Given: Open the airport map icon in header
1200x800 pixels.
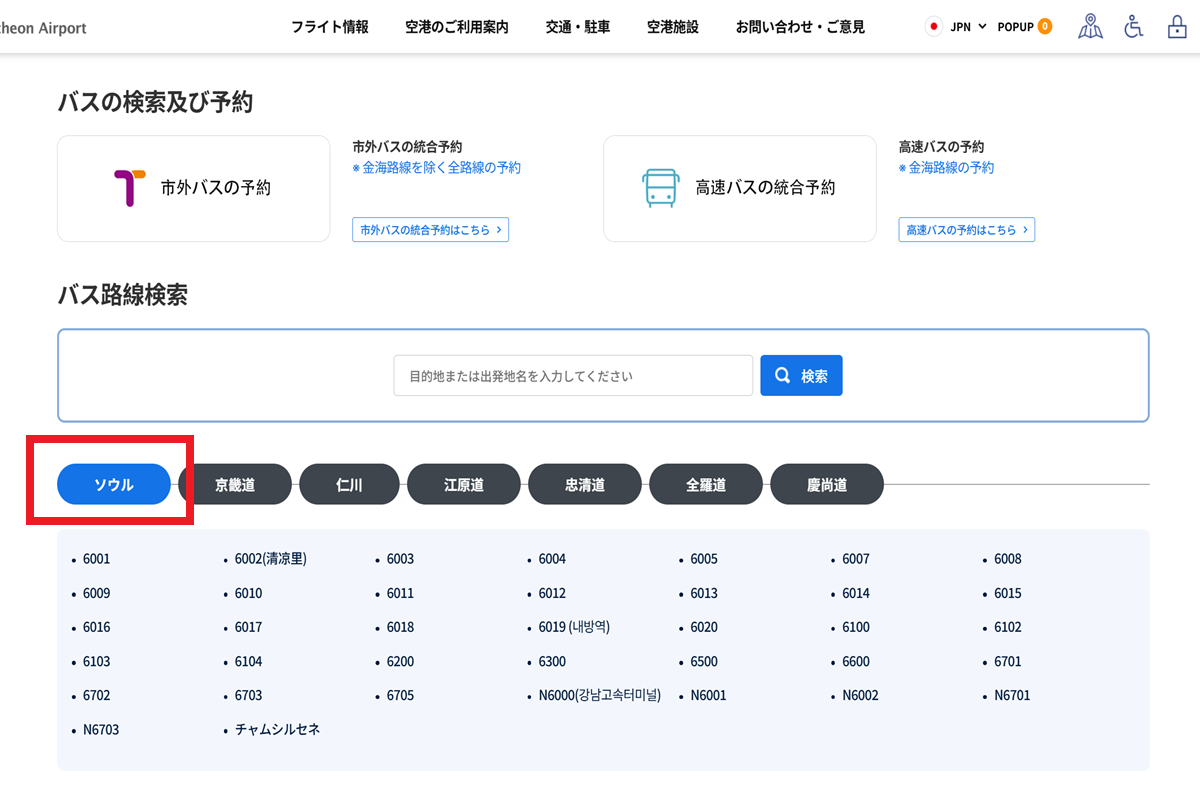Looking at the screenshot, I should coord(1090,27).
